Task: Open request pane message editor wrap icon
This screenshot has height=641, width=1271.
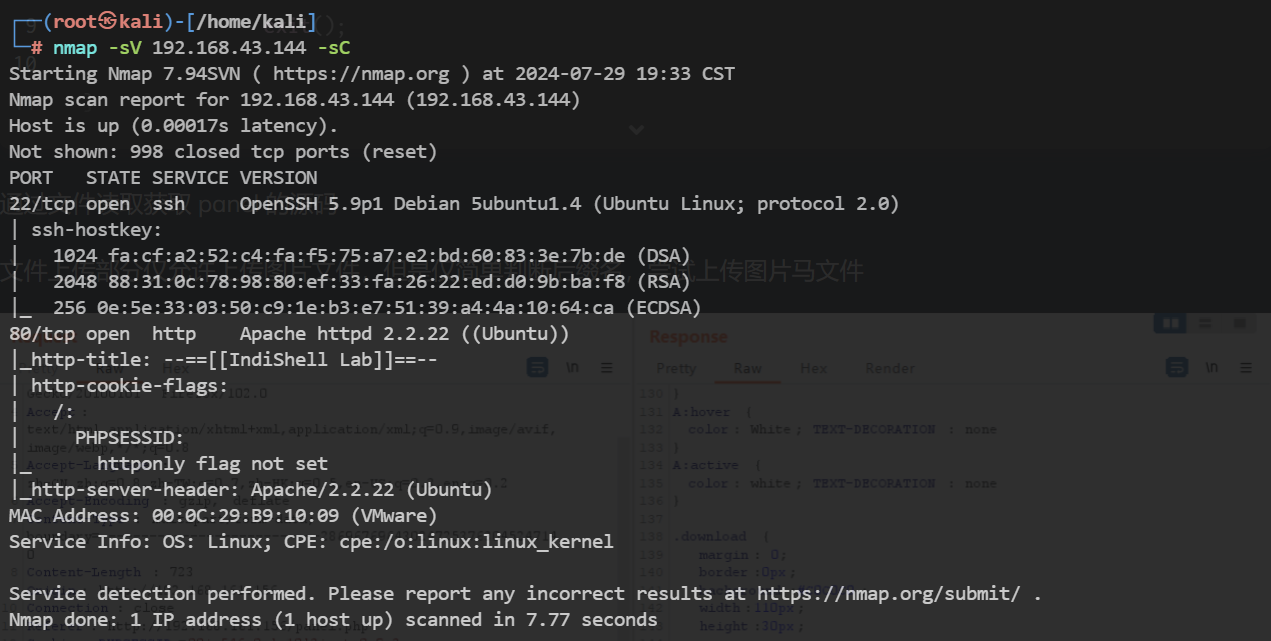Action: pyautogui.click(x=538, y=368)
